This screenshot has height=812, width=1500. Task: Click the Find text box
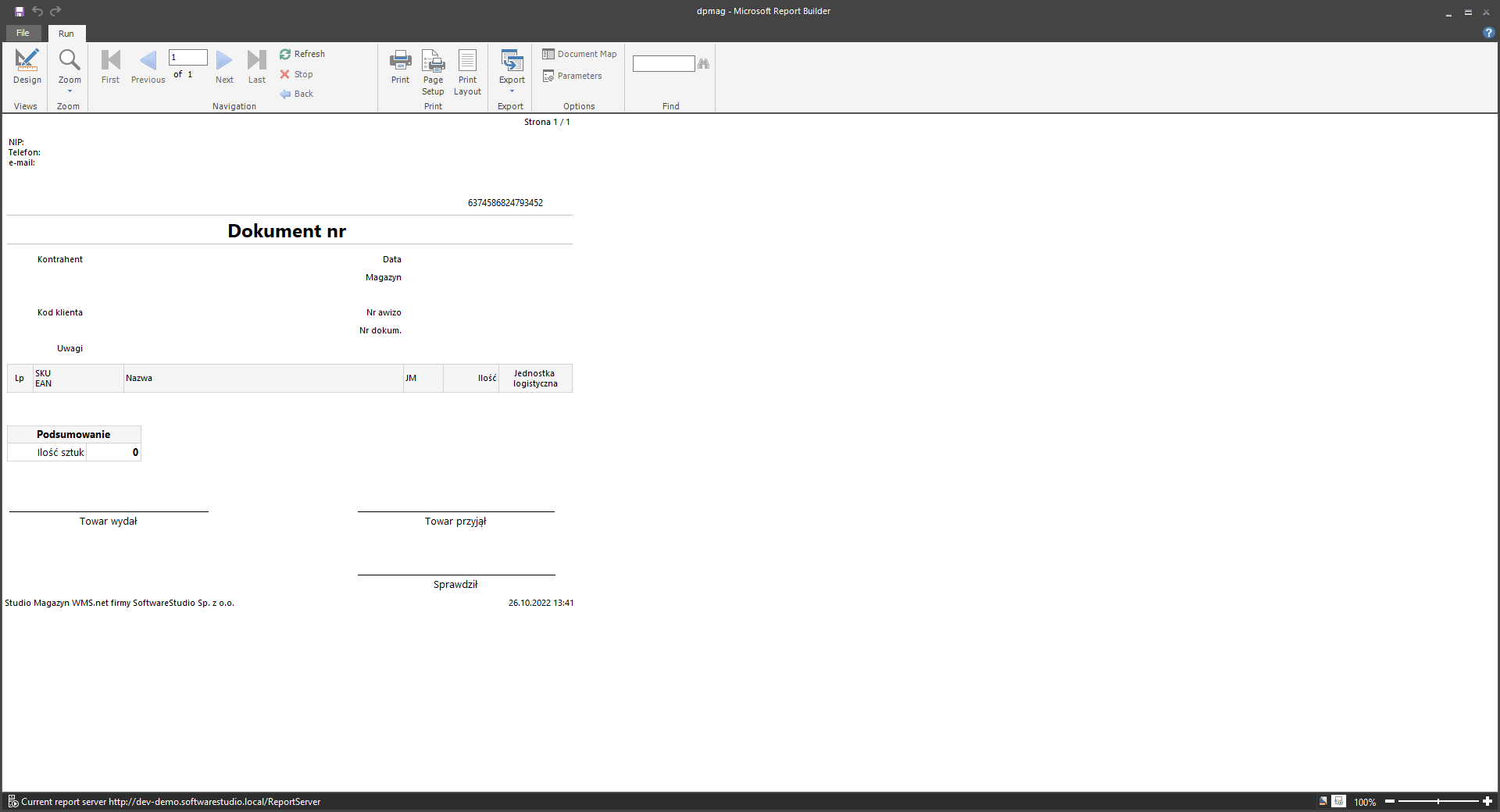663,63
